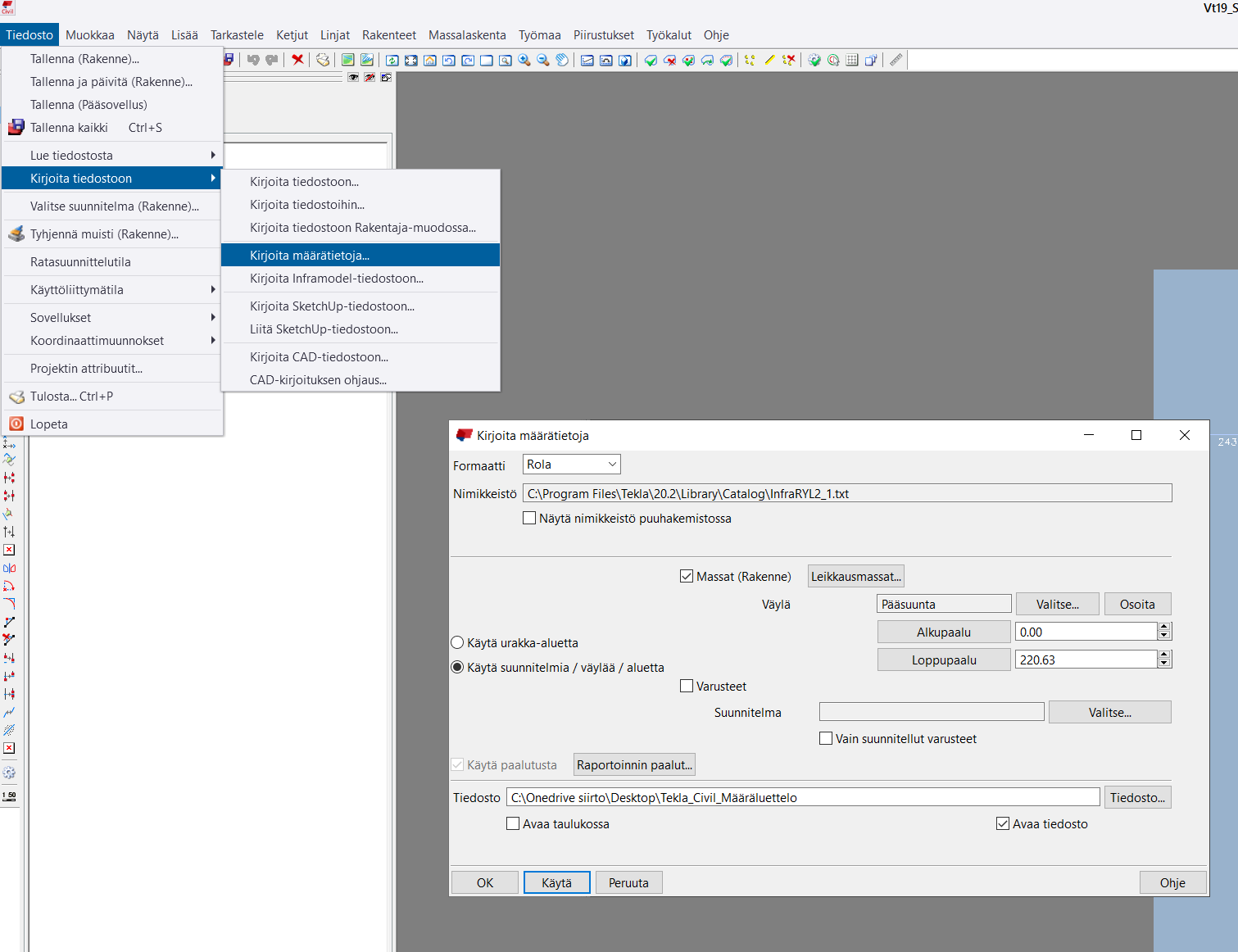Click the red dashed arc tool icon
Image resolution: width=1238 pixels, height=952 pixels.
coord(9,586)
